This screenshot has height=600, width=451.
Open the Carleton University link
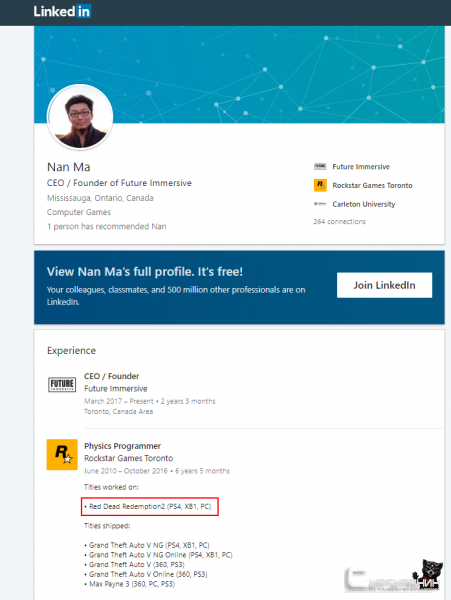363,204
